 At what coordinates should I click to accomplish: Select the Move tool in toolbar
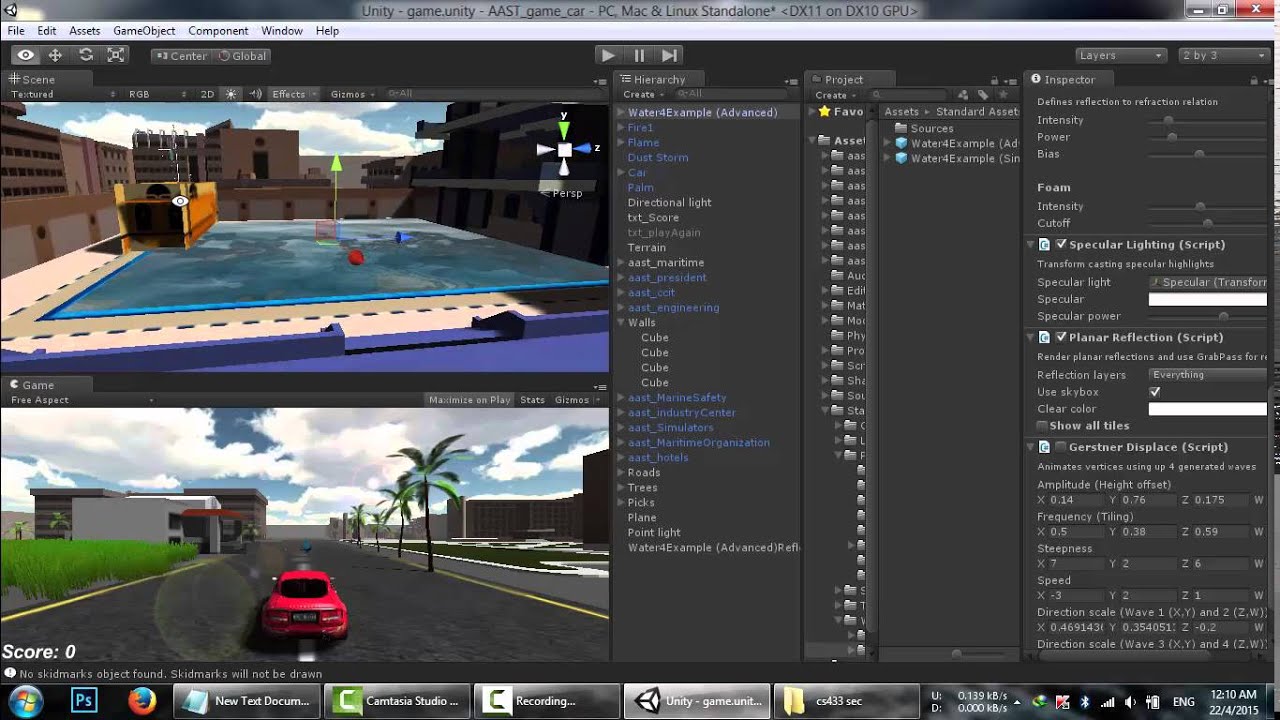(56, 56)
